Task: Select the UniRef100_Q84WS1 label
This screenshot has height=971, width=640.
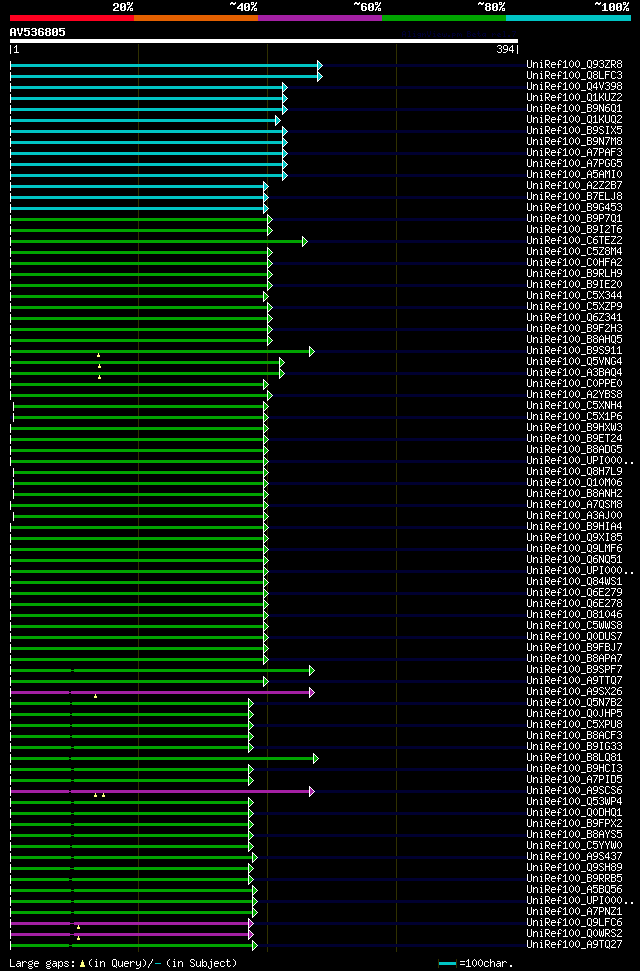Action: 574,581
